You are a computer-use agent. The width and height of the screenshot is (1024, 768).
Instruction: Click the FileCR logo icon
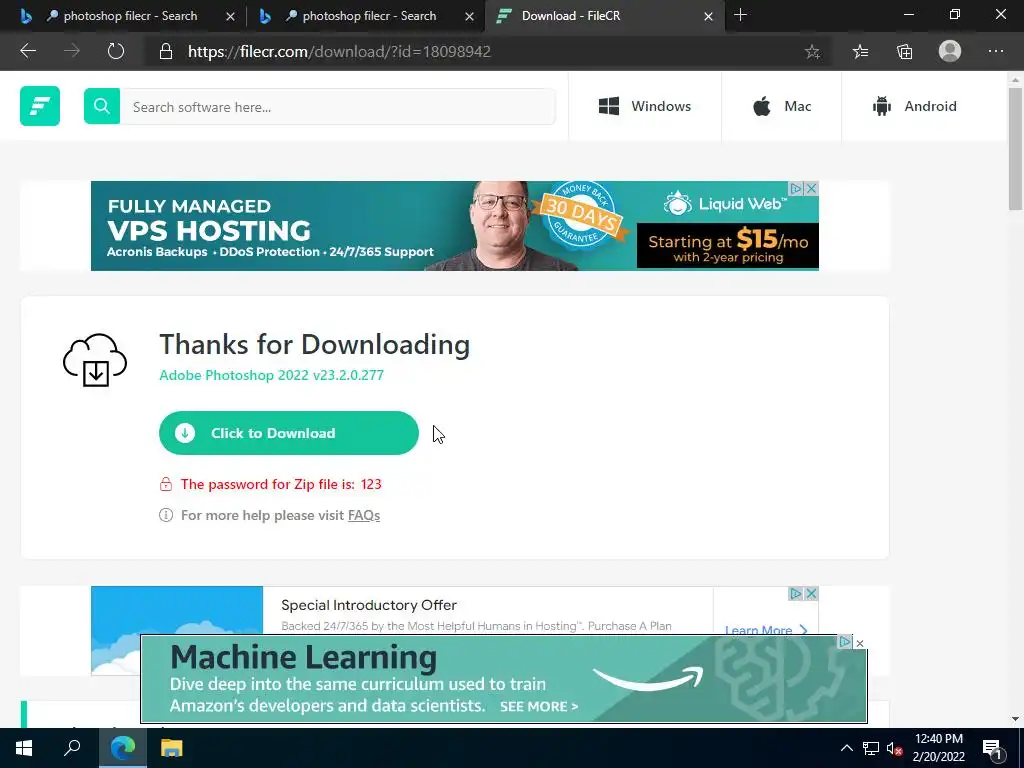(x=40, y=106)
